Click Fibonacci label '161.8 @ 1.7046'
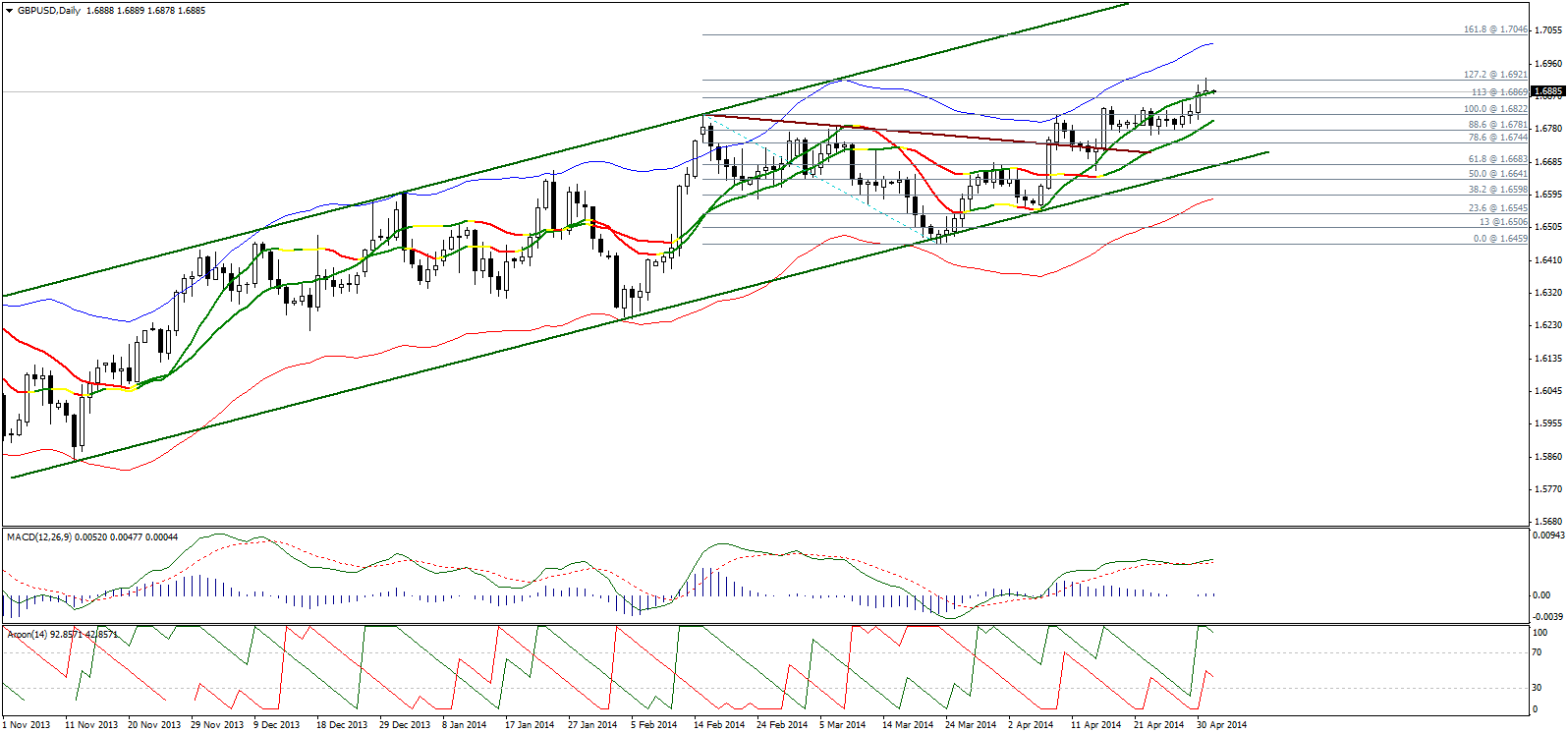This screenshot has height=733, width=1568. pos(1495,29)
